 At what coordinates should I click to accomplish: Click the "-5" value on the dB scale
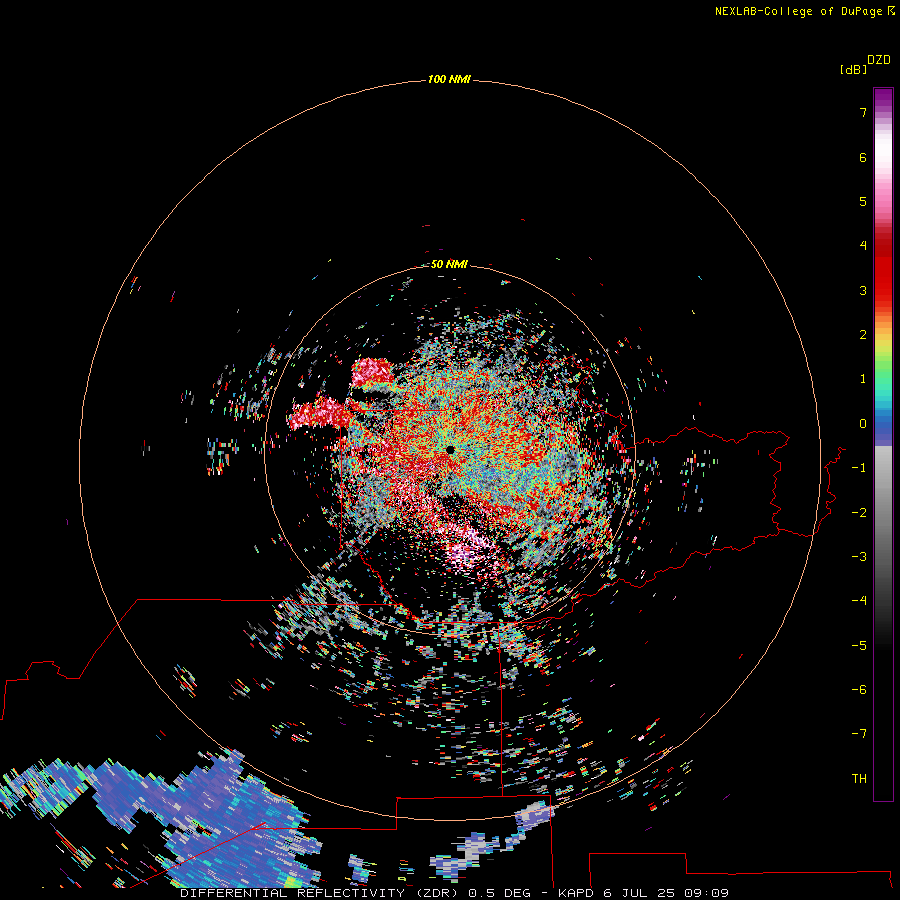point(859,646)
